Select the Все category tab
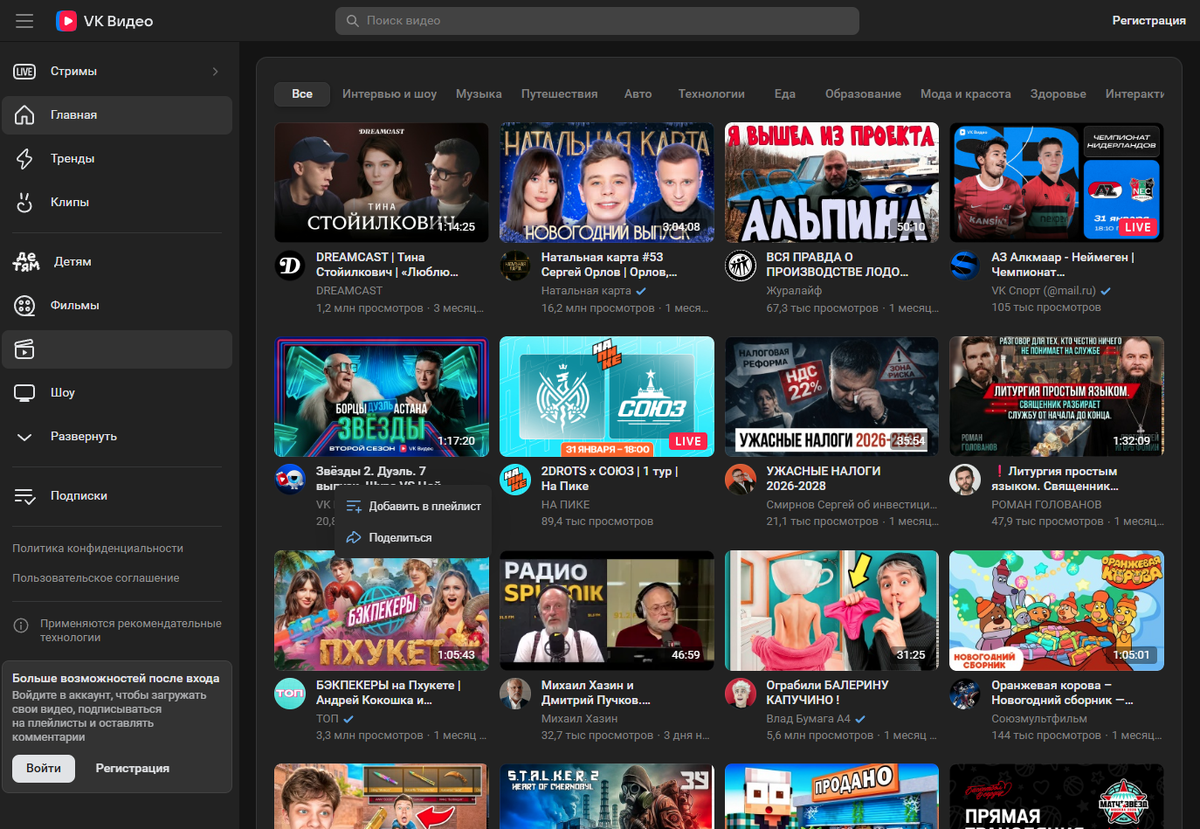This screenshot has height=829, width=1200. 302,94
